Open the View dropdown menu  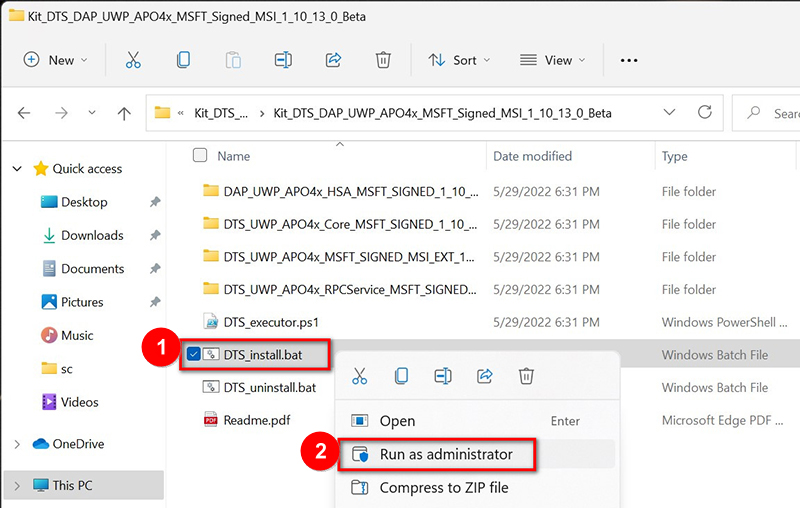point(552,60)
